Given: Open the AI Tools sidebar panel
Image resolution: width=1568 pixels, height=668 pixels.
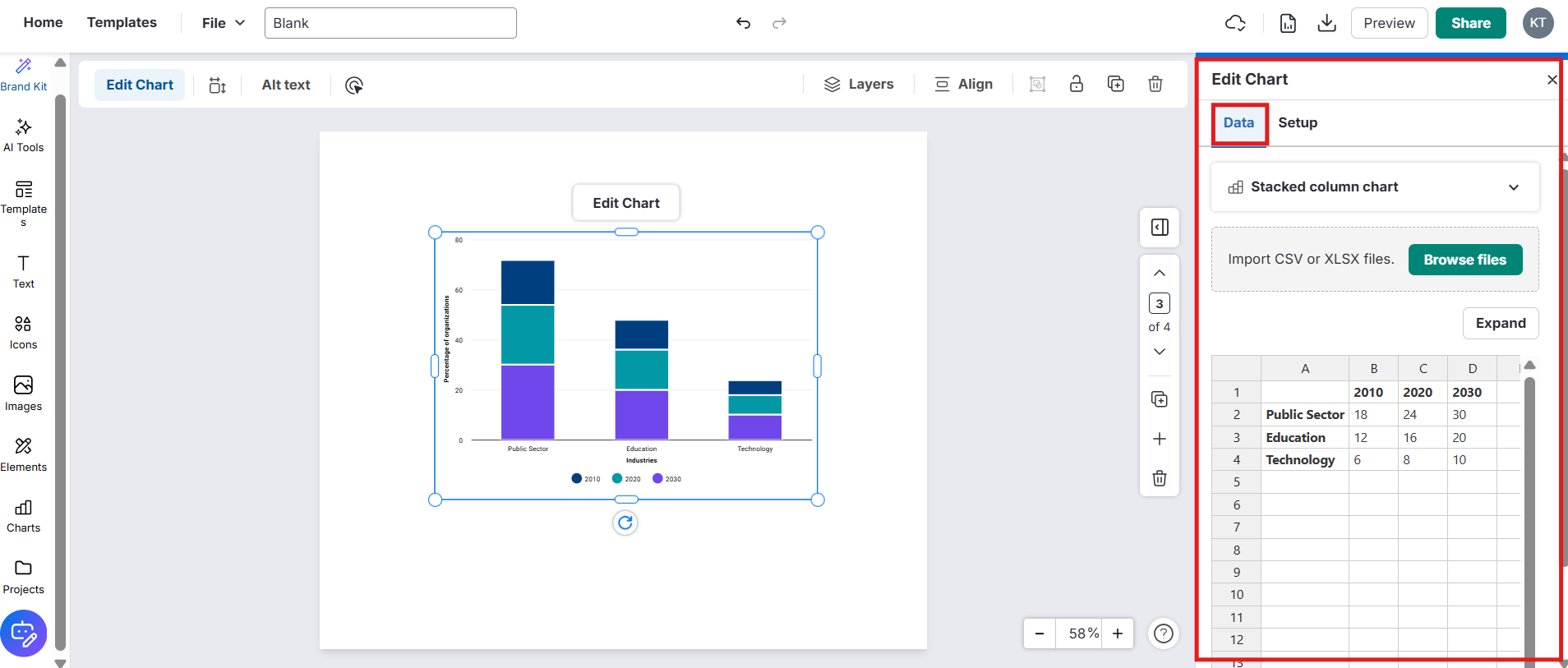Looking at the screenshot, I should pos(24,136).
